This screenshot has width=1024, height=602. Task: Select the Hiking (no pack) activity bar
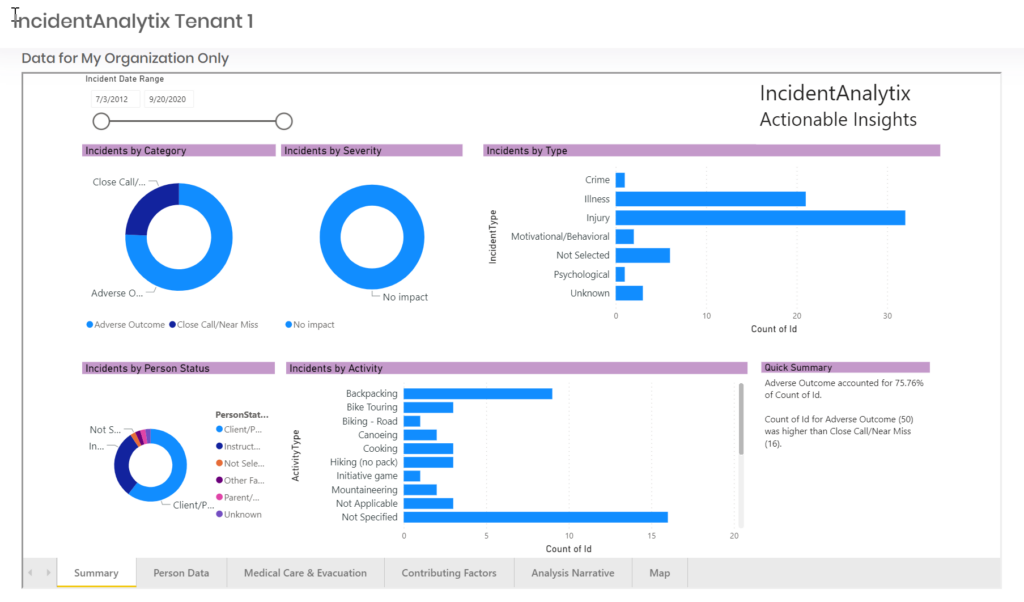(428, 462)
